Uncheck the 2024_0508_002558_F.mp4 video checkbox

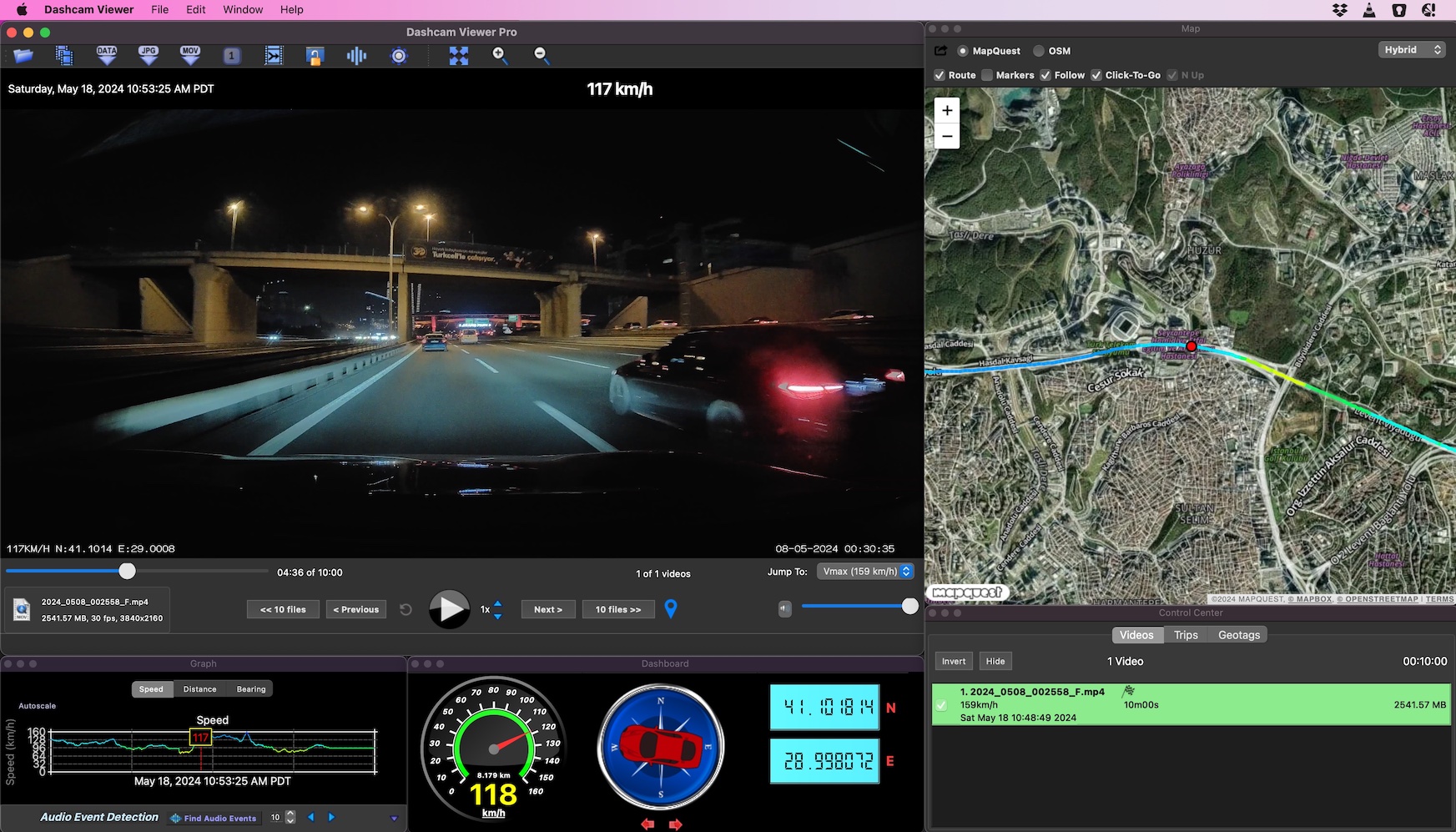941,705
